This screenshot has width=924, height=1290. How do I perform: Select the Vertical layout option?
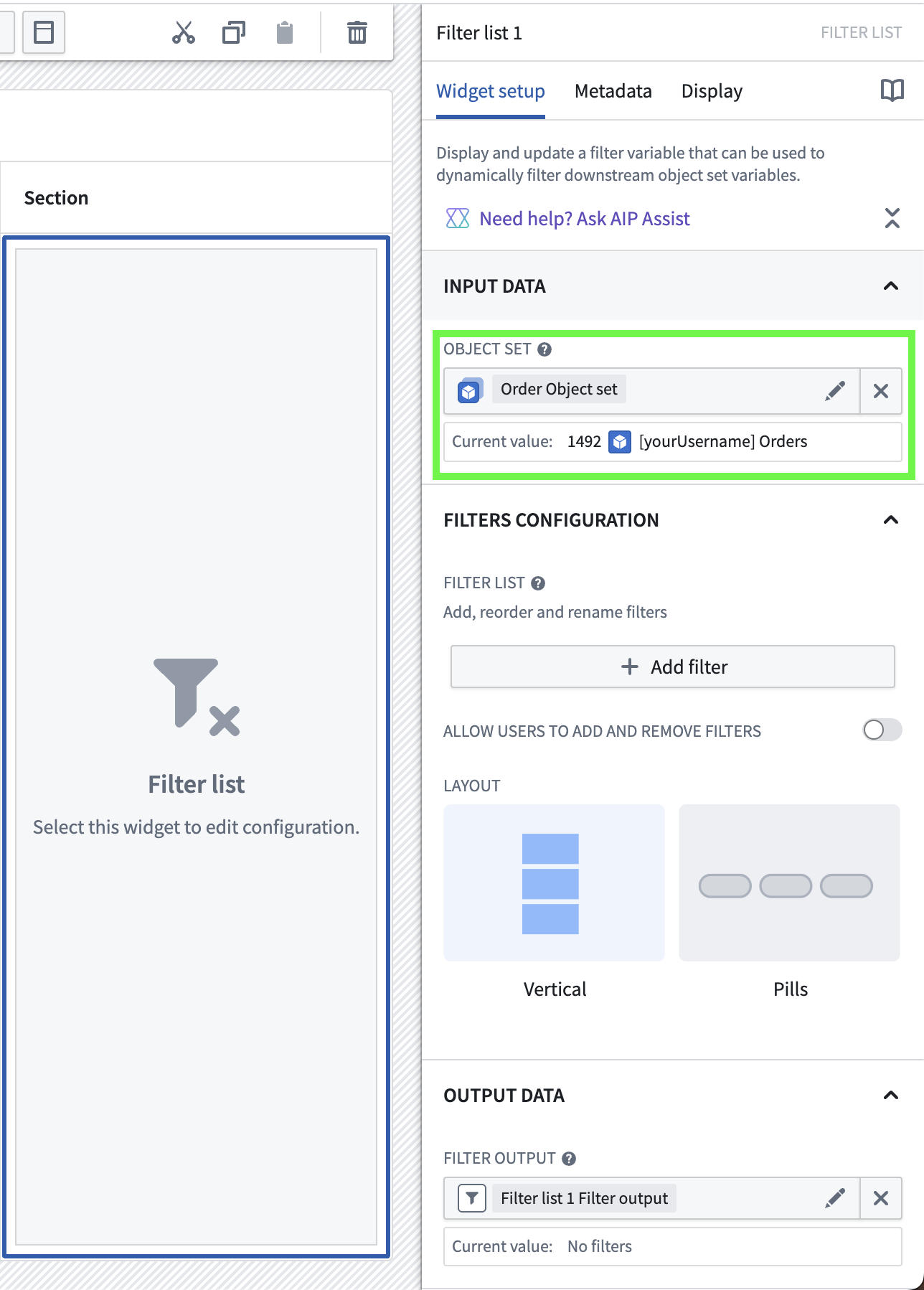pyautogui.click(x=554, y=883)
